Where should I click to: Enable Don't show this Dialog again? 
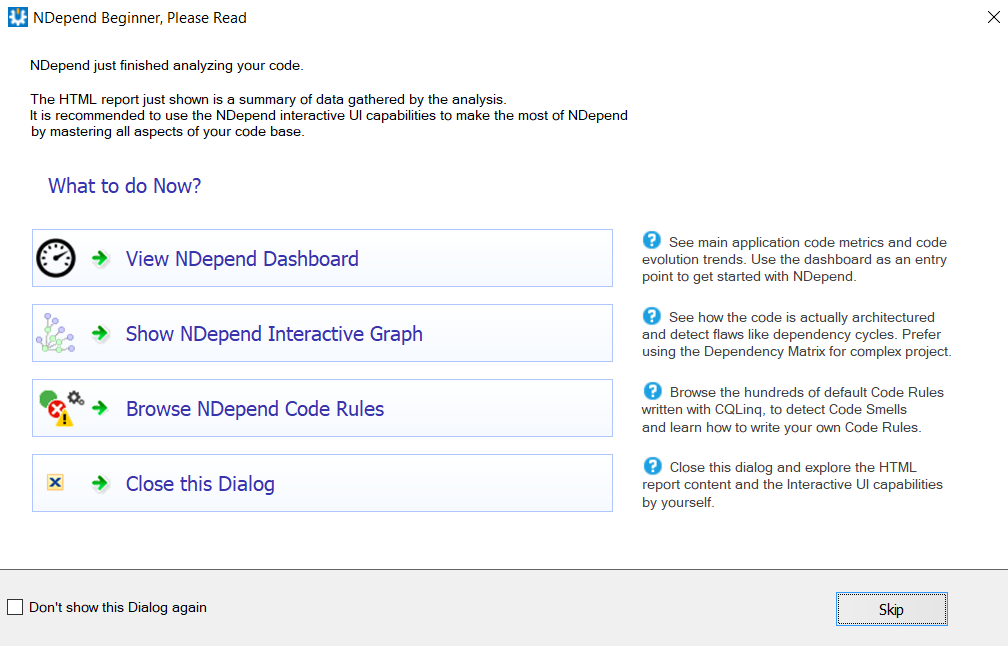point(15,607)
